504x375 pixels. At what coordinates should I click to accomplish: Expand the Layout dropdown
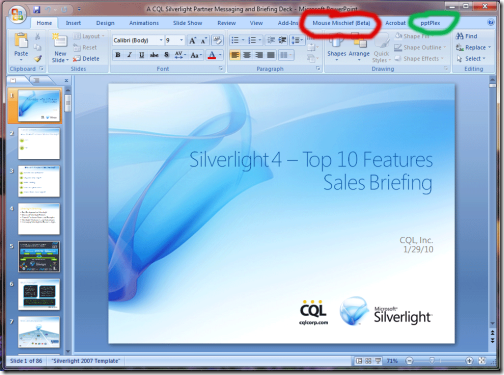point(89,36)
